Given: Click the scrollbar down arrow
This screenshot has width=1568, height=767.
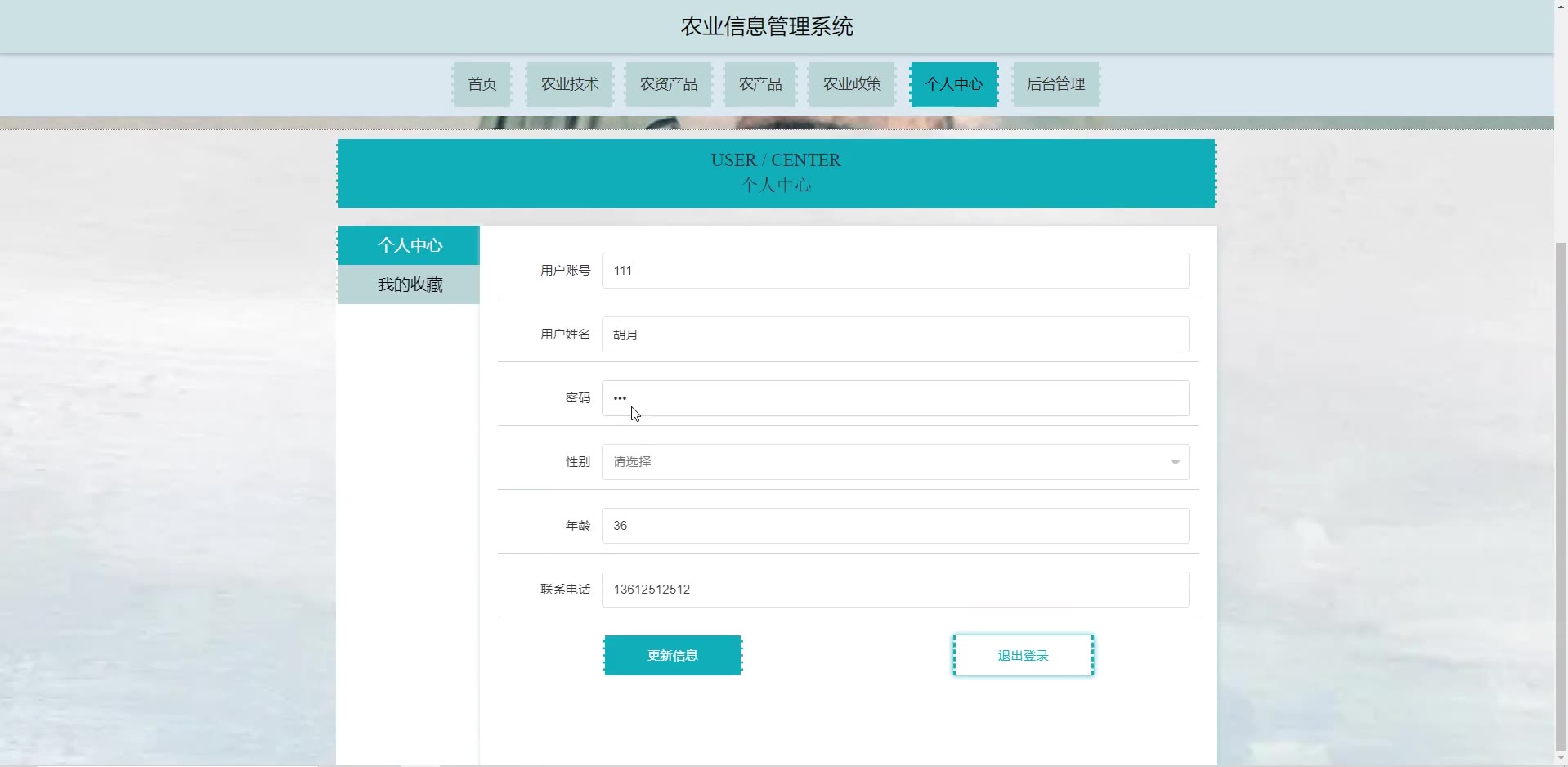Looking at the screenshot, I should (x=1561, y=760).
